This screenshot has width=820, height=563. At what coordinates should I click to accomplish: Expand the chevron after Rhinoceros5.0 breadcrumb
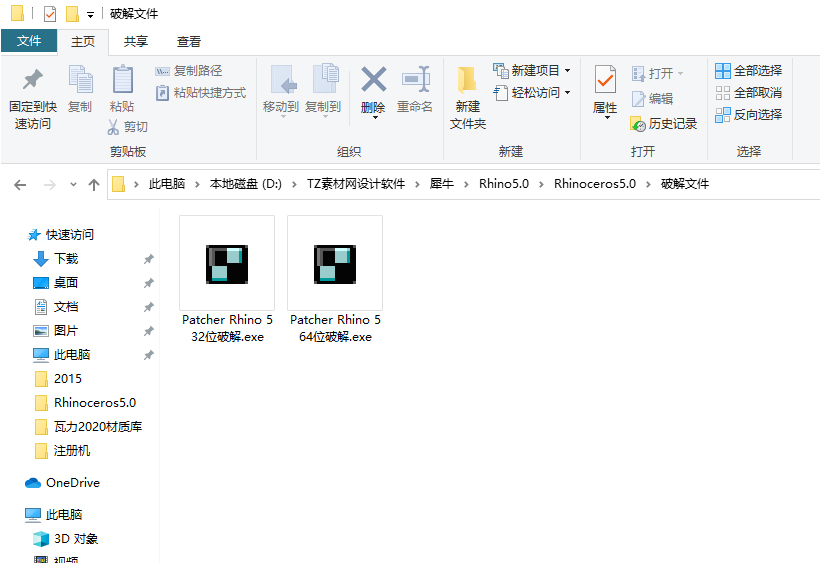point(648,184)
